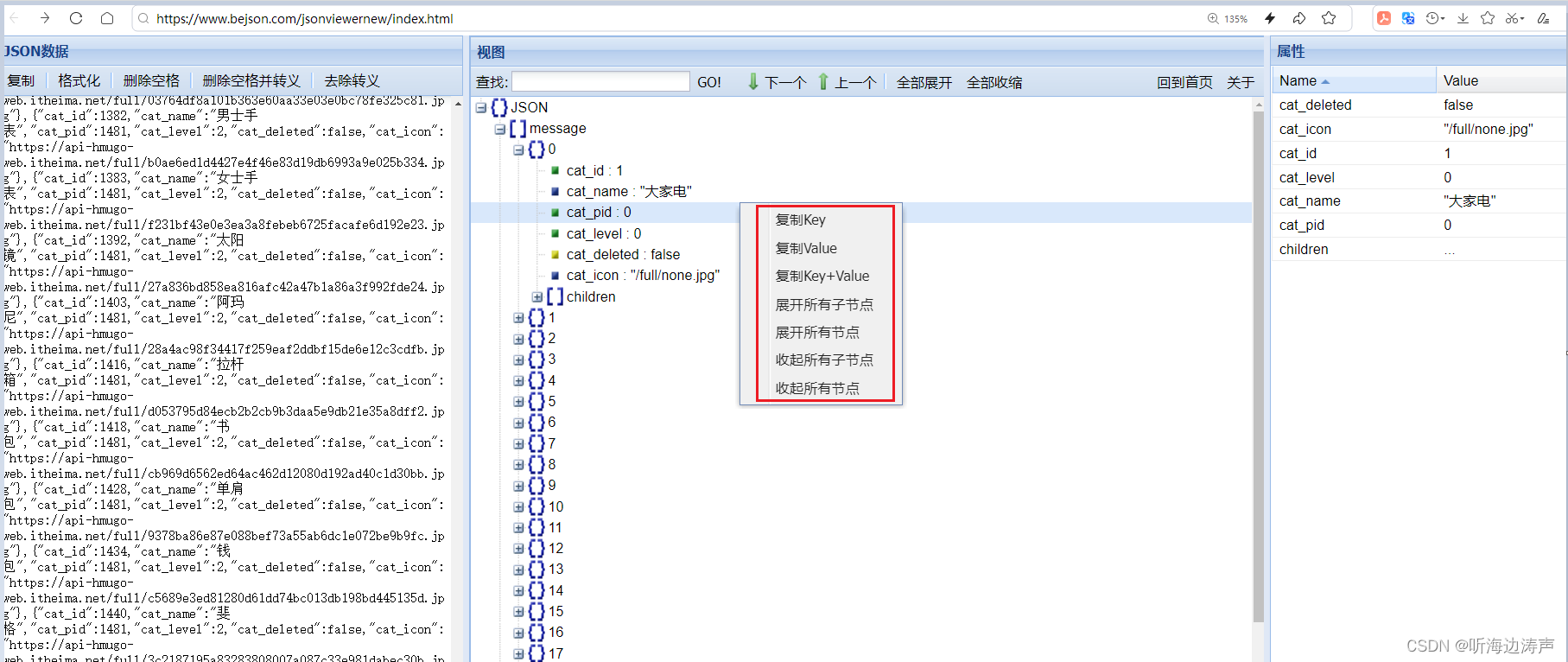Click 删除空格并转义 button
Screen dimensions: 1568x662
[x=251, y=80]
